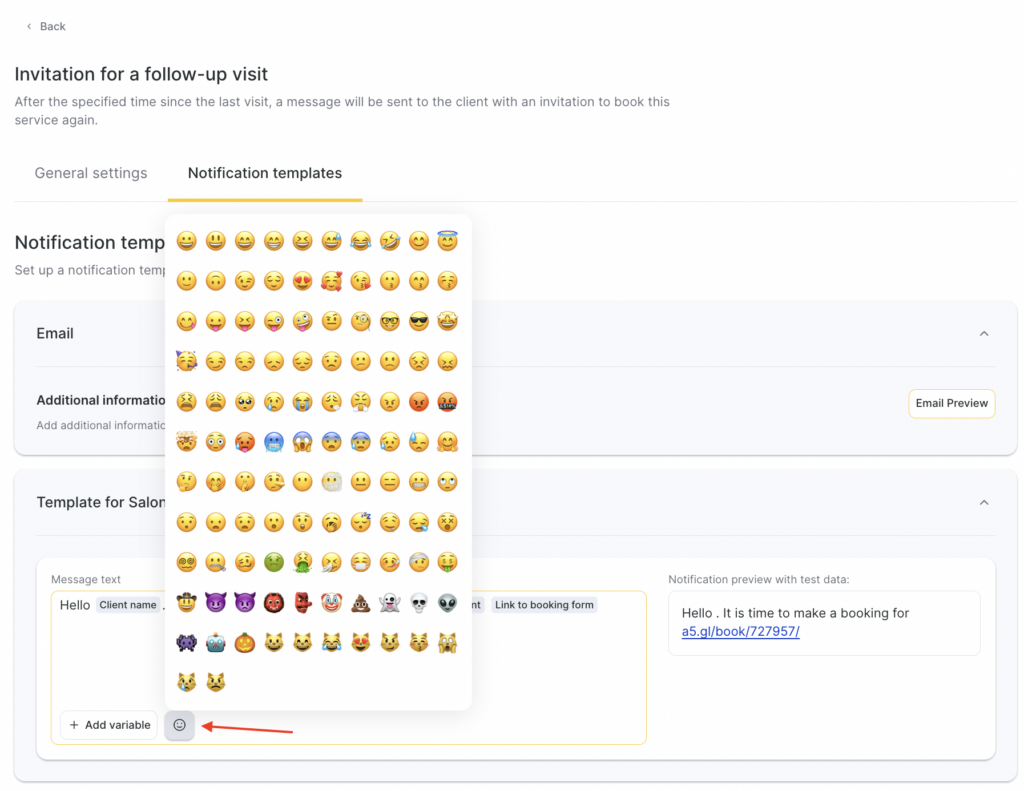Pick the poop emoji
Image resolution: width=1024 pixels, height=791 pixels.
tap(361, 603)
